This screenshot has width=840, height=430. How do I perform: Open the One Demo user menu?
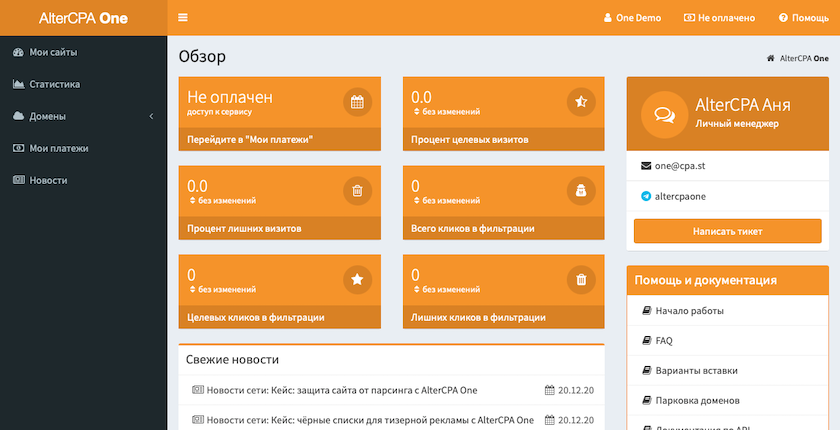click(x=632, y=18)
